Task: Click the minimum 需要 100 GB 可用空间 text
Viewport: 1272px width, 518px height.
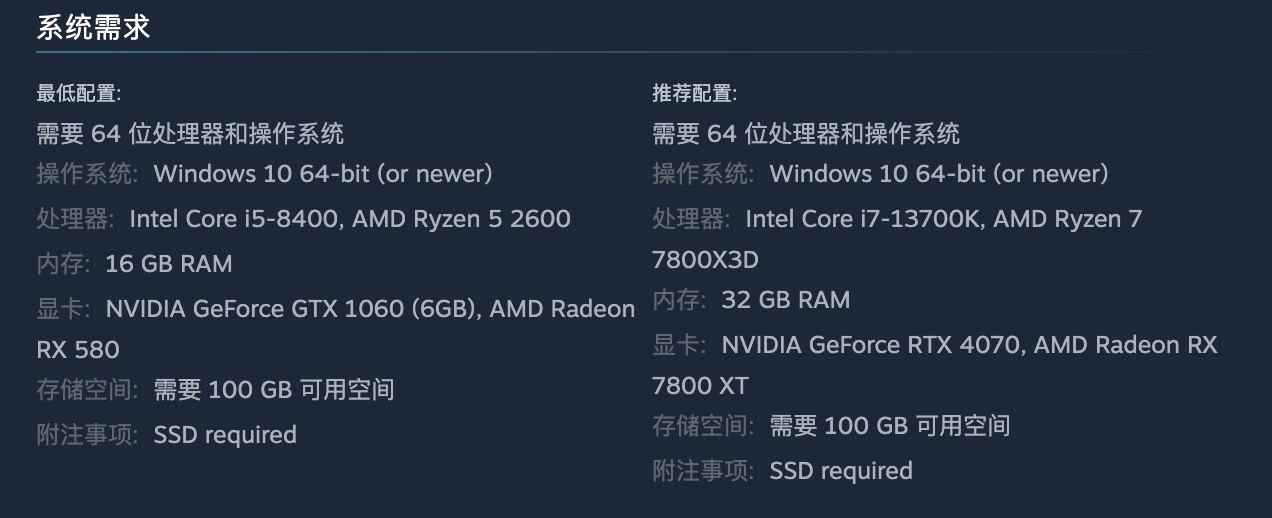Action: click(274, 390)
